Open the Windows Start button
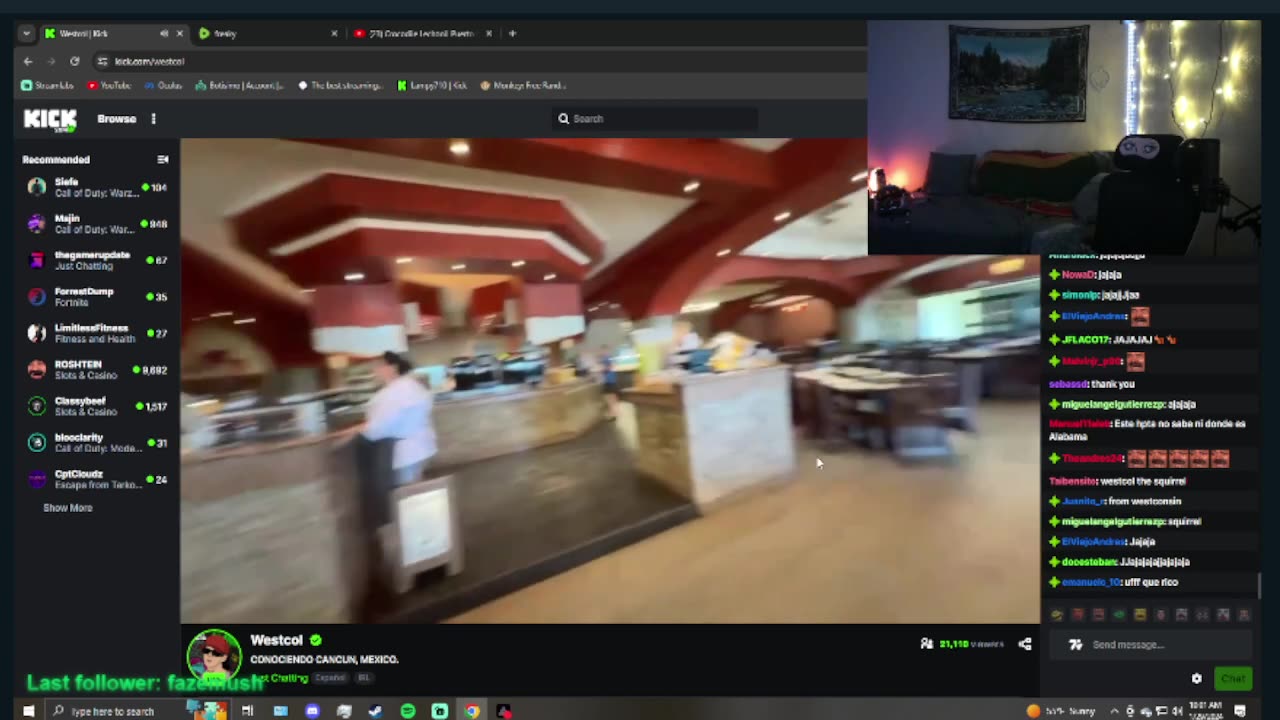The width and height of the screenshot is (1280, 720). [28, 711]
